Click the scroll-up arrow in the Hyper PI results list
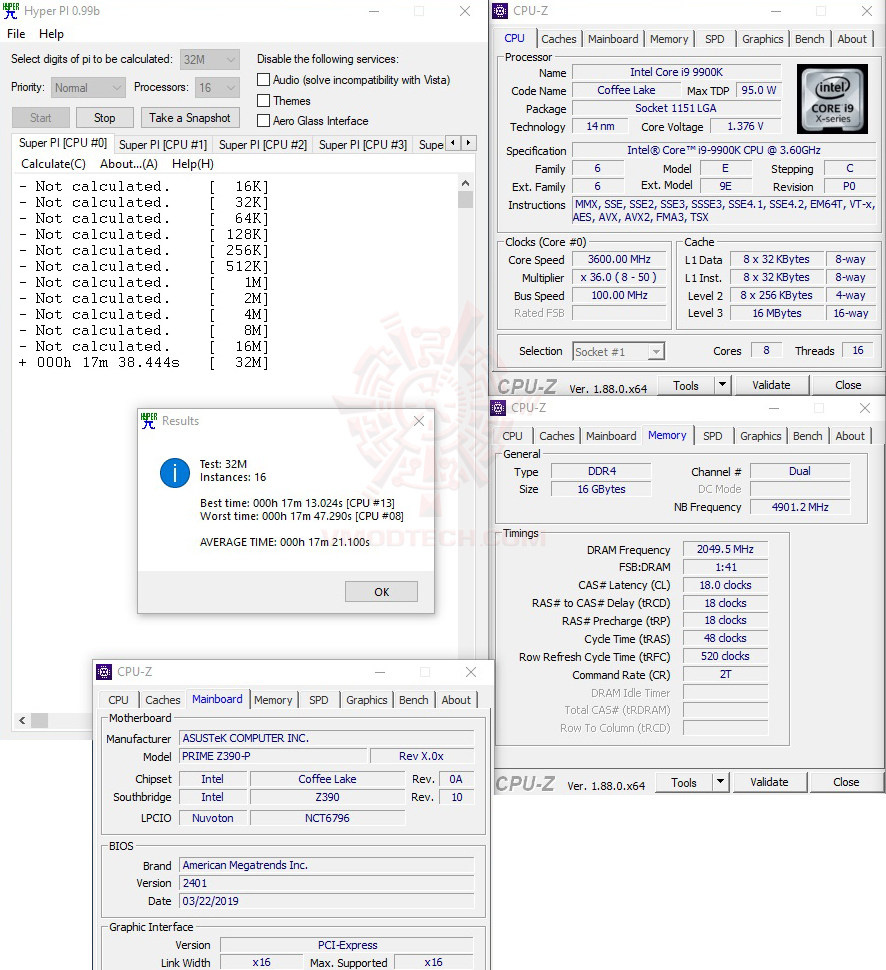 [465, 183]
